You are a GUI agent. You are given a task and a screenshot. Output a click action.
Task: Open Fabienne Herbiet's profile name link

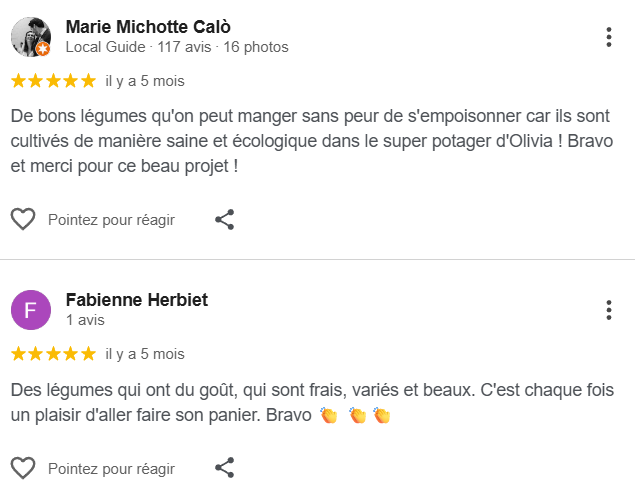click(136, 300)
